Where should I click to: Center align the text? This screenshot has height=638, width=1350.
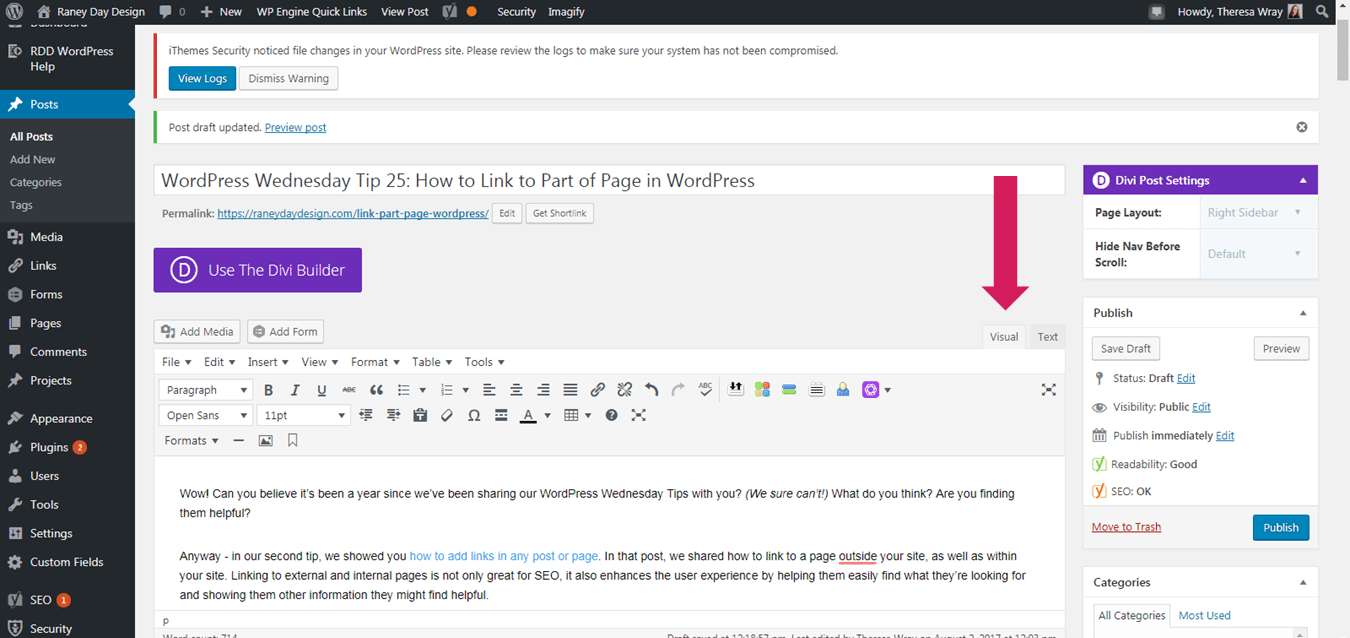[x=516, y=390]
